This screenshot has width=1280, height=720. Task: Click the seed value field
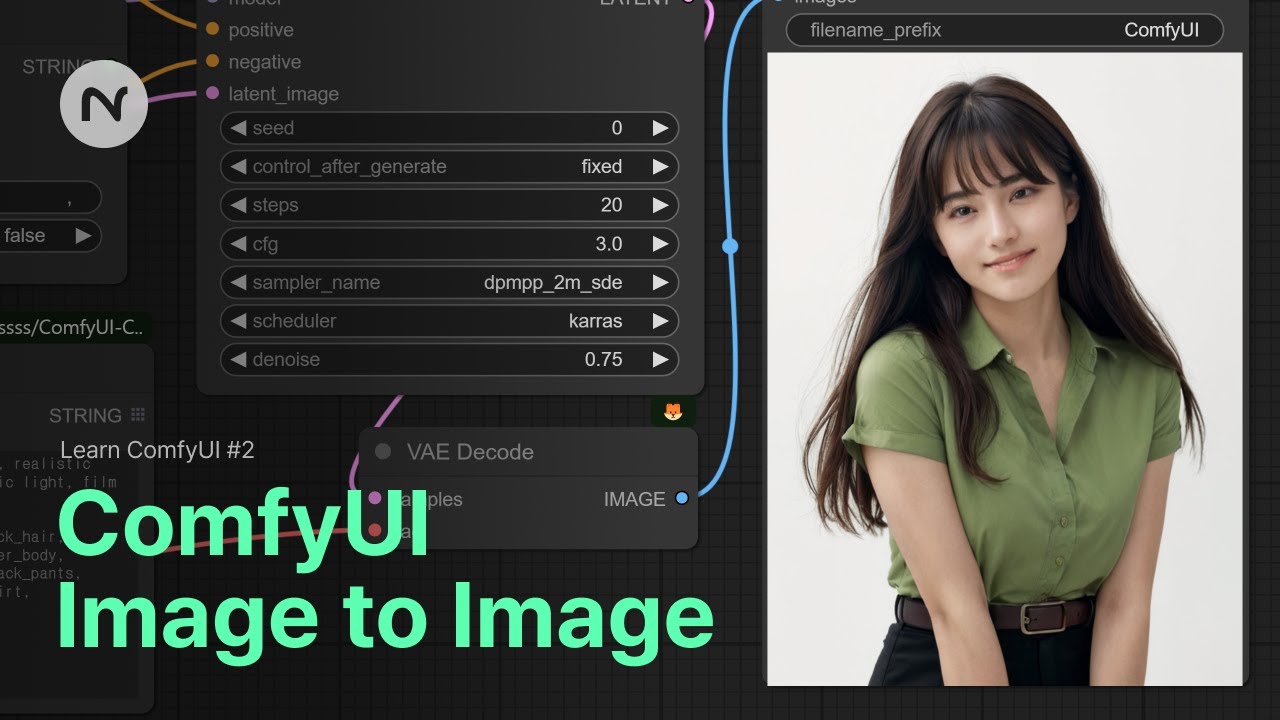449,128
